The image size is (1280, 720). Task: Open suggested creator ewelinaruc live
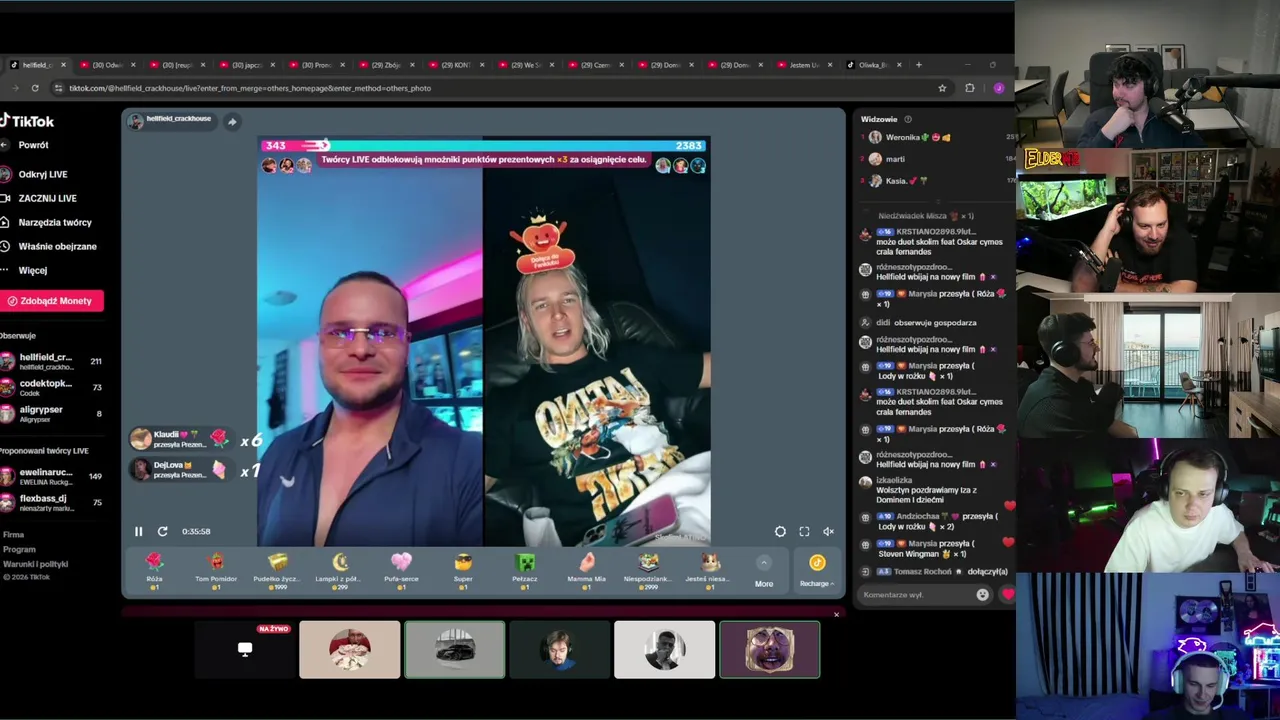click(51, 476)
